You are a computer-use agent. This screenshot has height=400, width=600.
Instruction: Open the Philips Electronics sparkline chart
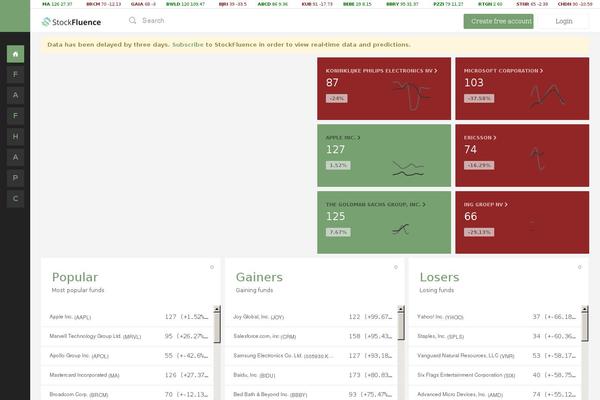412,95
